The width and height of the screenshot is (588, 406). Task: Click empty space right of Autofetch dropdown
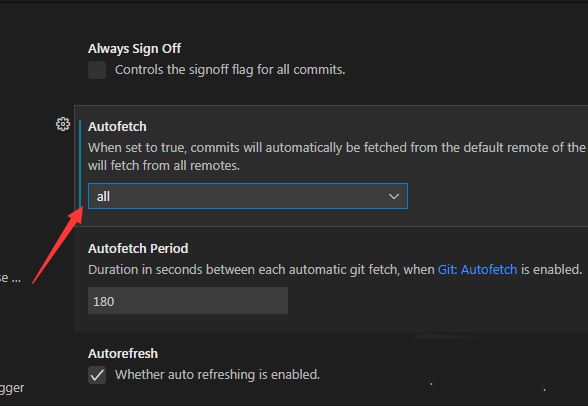tap(495, 196)
